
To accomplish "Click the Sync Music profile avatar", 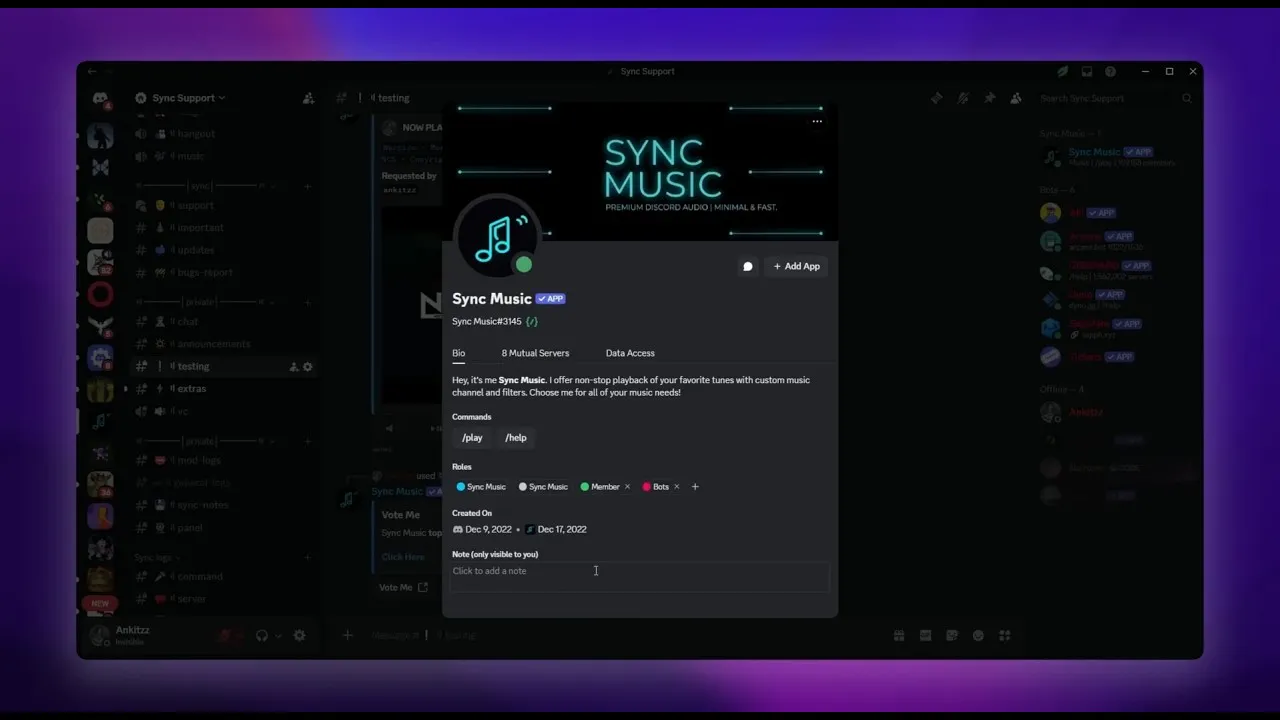I will click(x=497, y=238).
